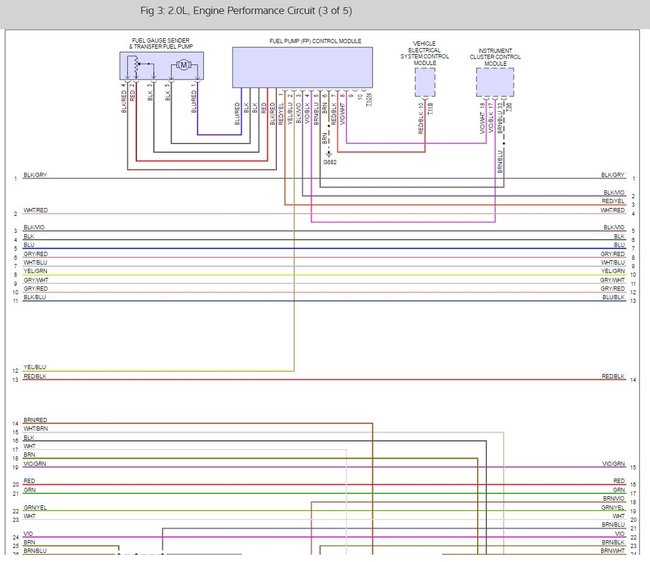Click the 'BLK/BLU' wire label at line 11

point(35,298)
